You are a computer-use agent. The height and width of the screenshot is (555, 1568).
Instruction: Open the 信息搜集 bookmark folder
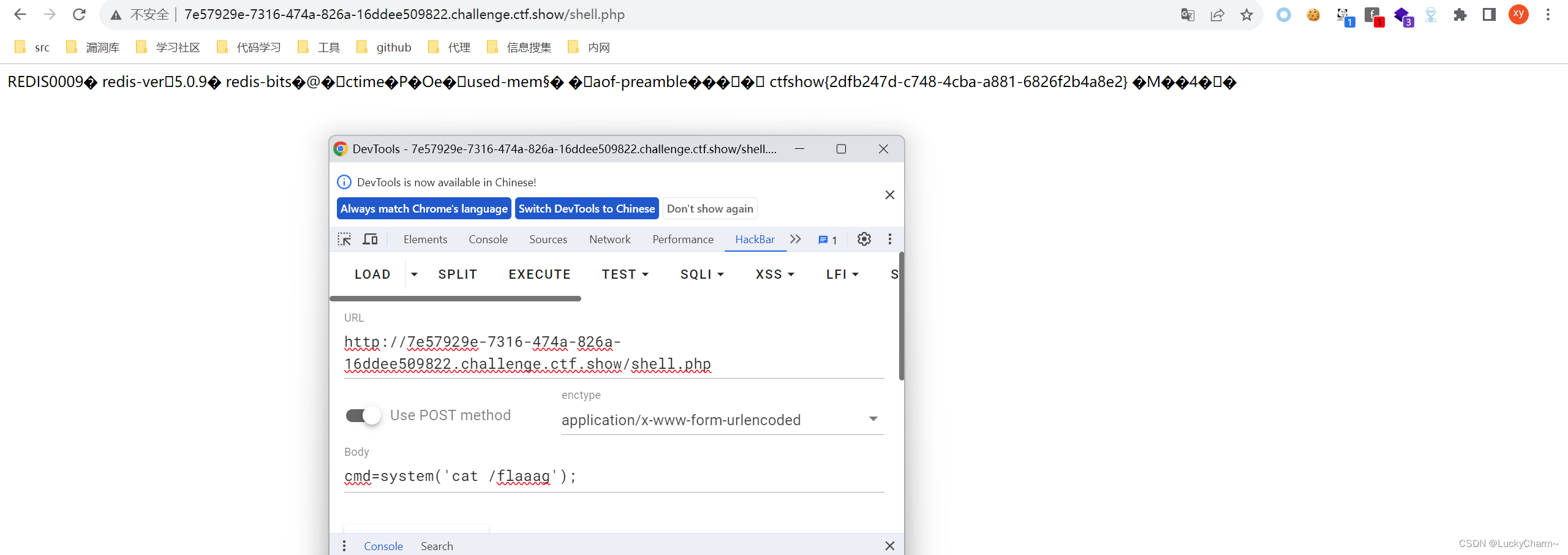point(519,47)
